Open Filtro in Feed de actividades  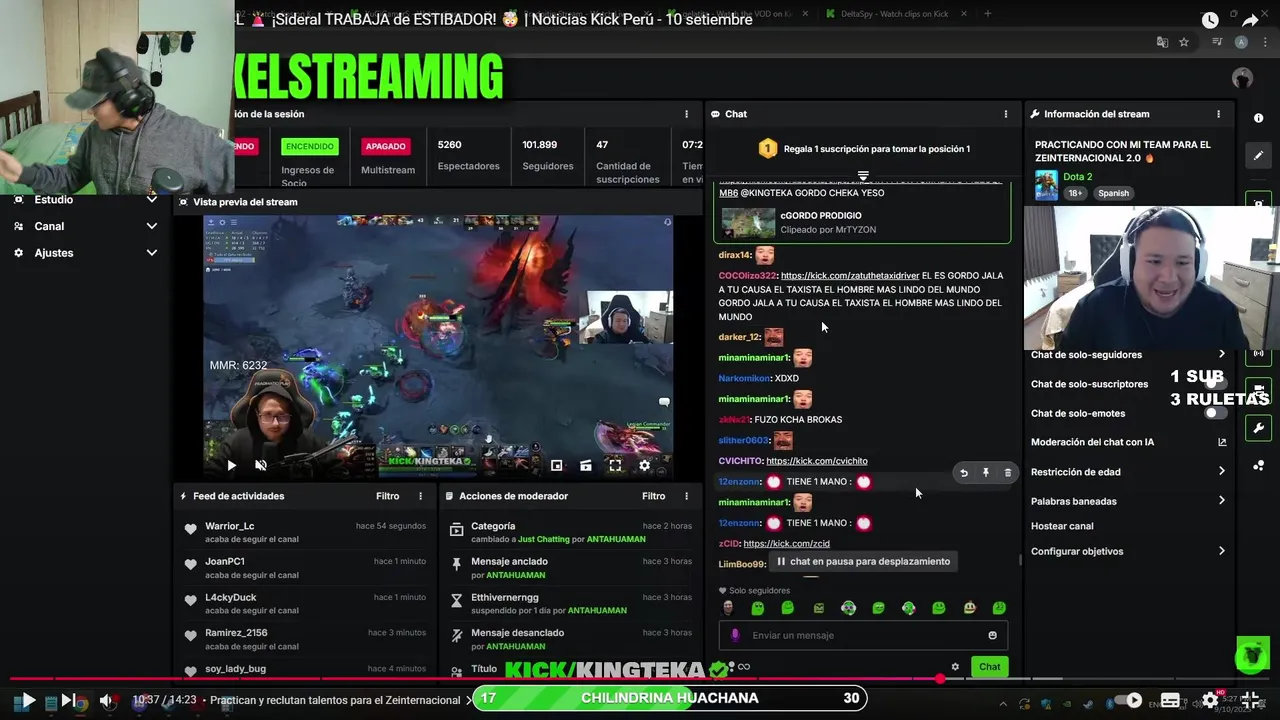[387, 496]
